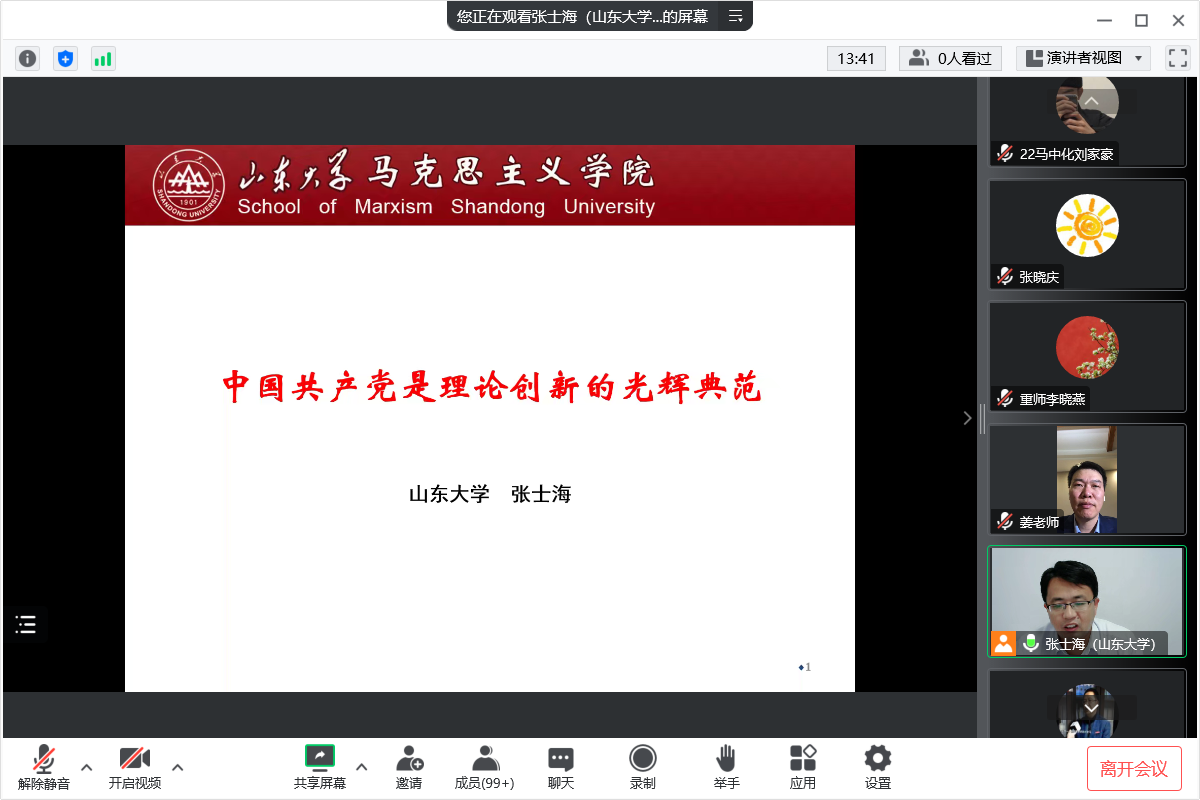Viewport: 1200px width, 800px height.
Task: Start recording the meeting
Action: click(643, 767)
